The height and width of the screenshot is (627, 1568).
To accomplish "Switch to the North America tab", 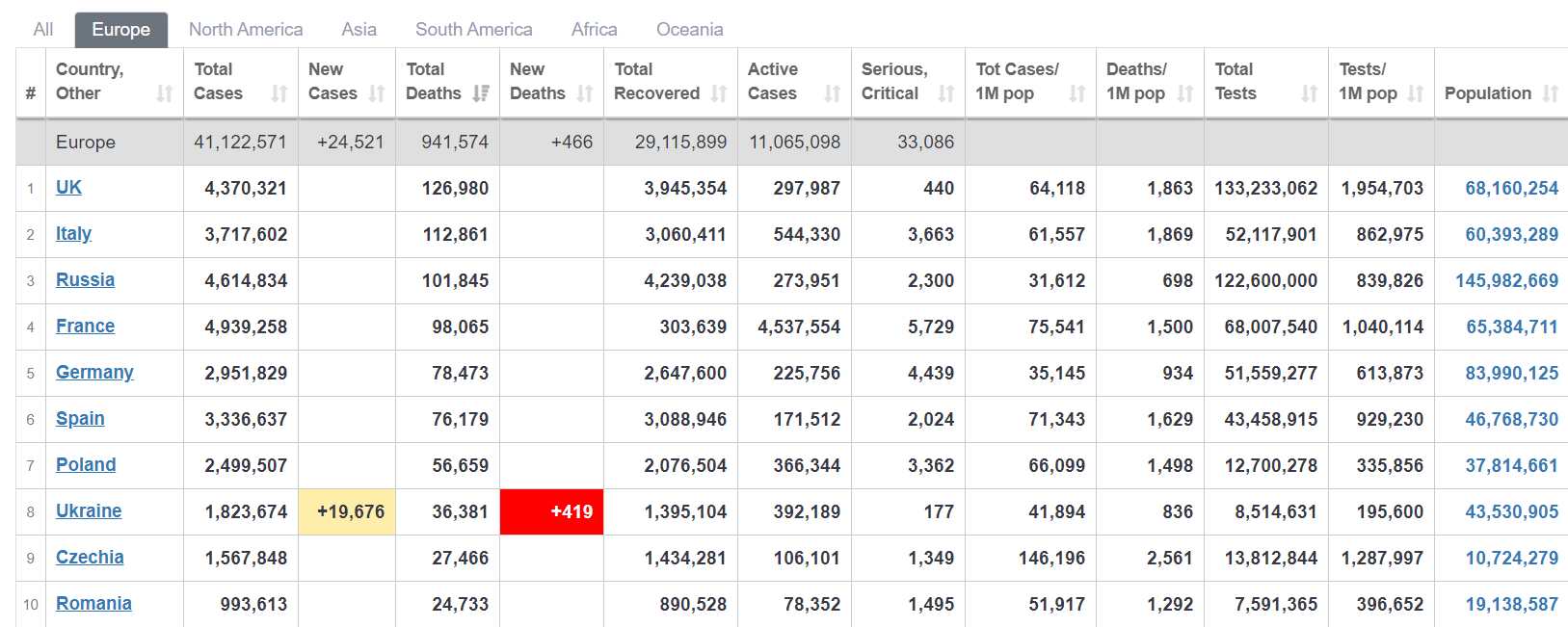I will click(x=246, y=30).
